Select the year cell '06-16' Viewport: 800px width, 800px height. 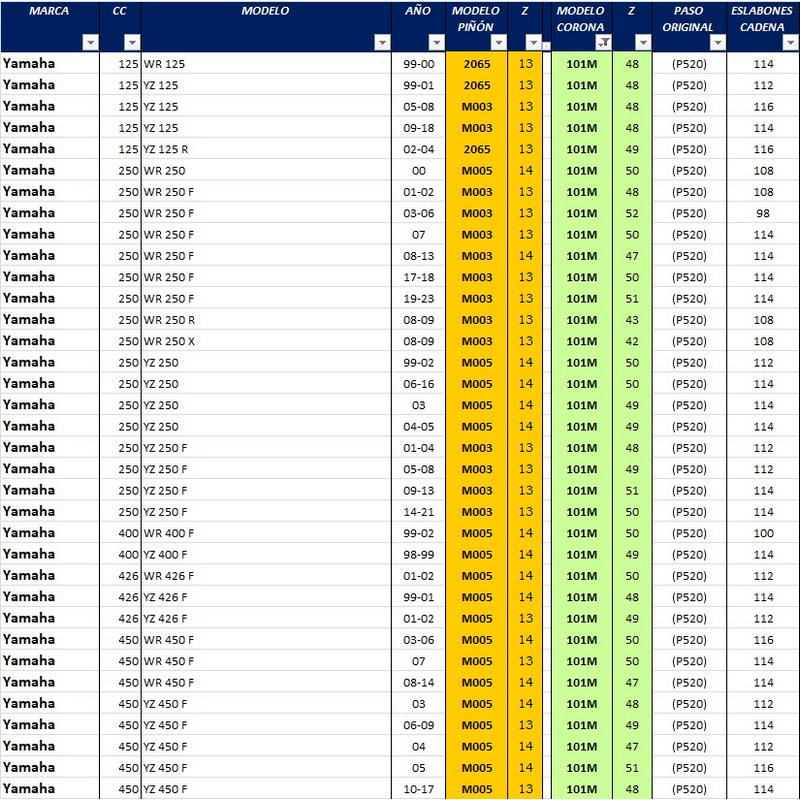tap(418, 384)
